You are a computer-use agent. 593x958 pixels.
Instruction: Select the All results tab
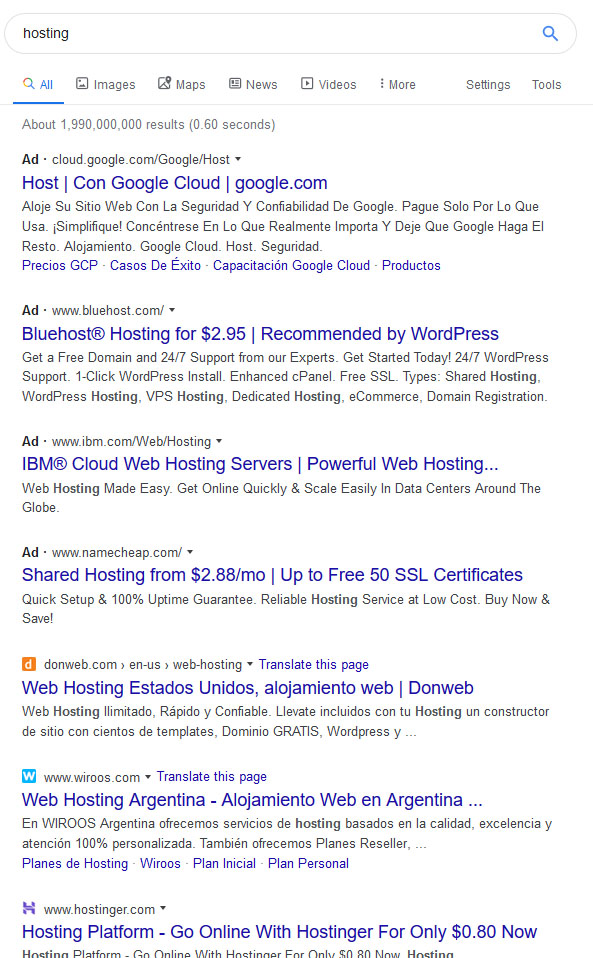click(x=38, y=84)
